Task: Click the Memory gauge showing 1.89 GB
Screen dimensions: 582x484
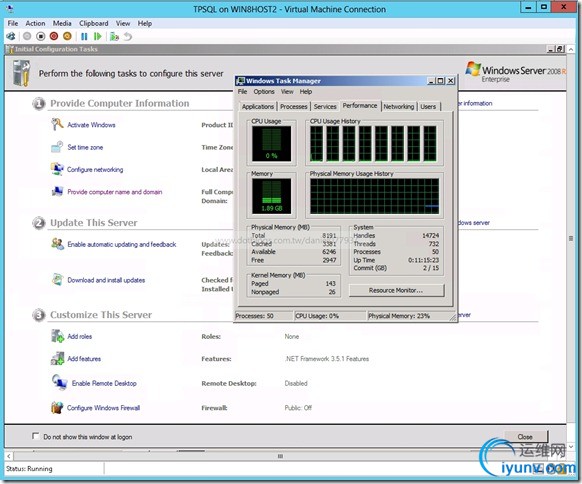Action: (271, 196)
